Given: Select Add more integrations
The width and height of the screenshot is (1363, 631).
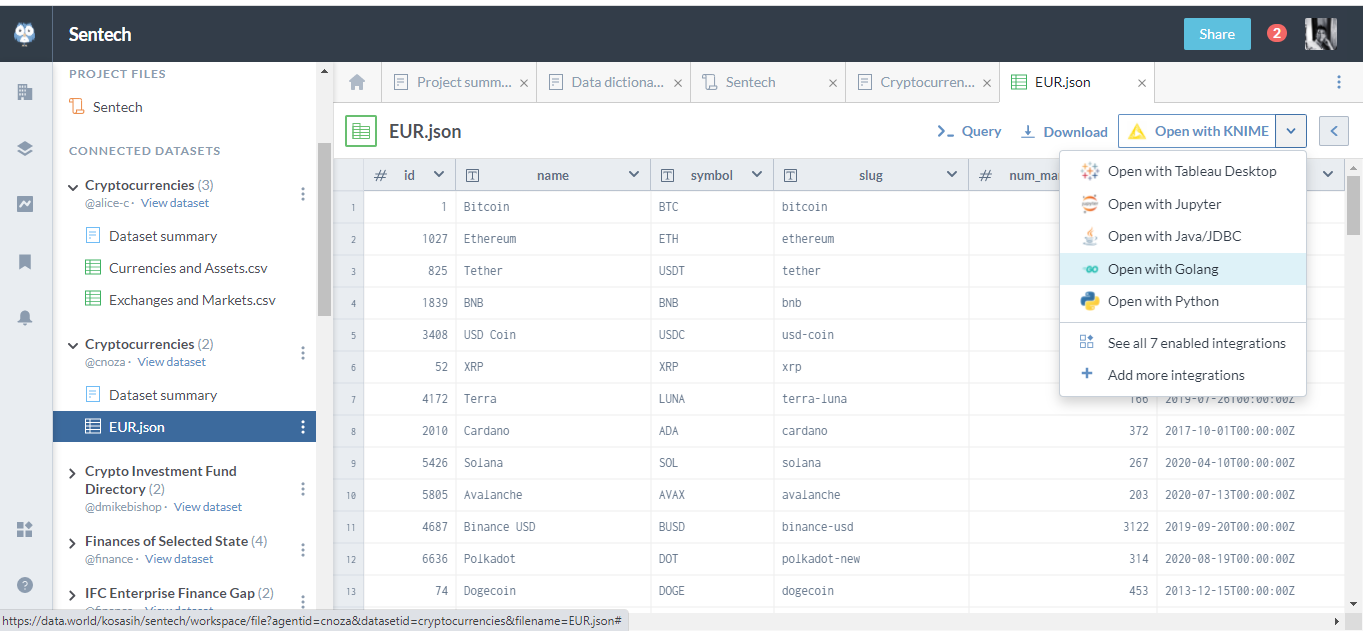Looking at the screenshot, I should [x=1183, y=375].
